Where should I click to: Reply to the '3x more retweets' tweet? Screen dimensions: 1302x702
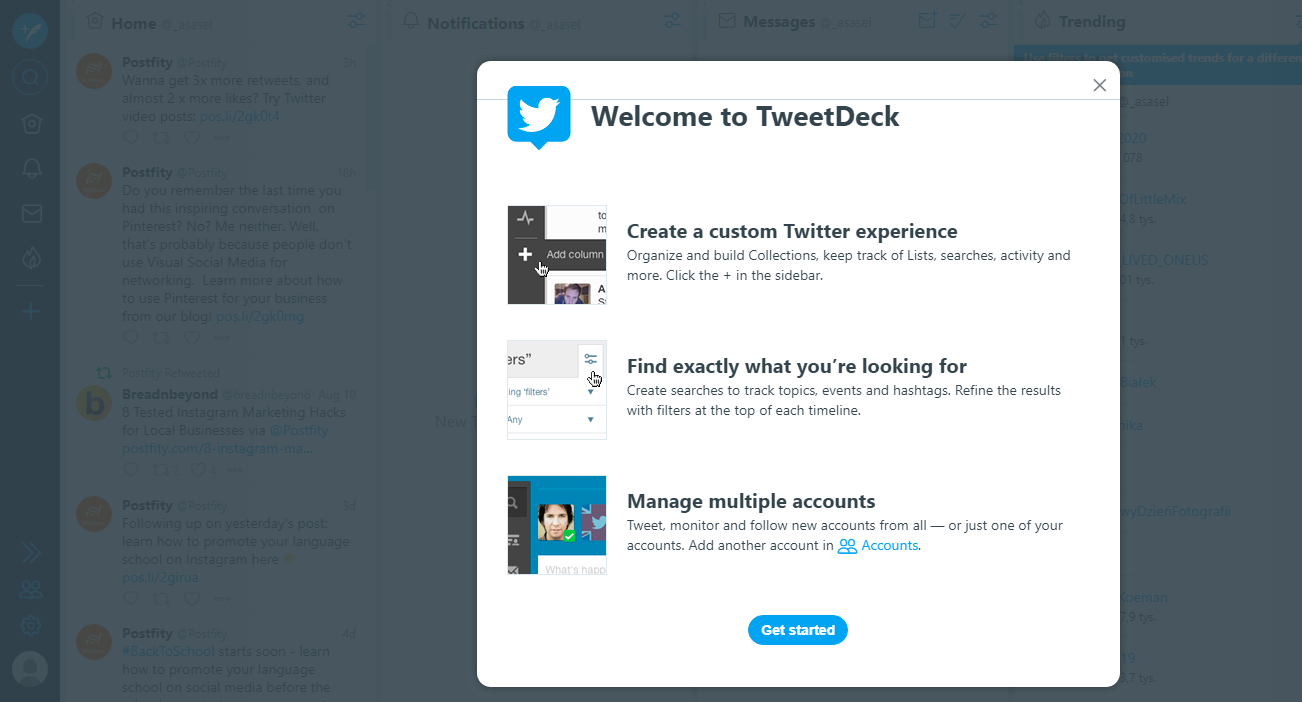coord(131,137)
